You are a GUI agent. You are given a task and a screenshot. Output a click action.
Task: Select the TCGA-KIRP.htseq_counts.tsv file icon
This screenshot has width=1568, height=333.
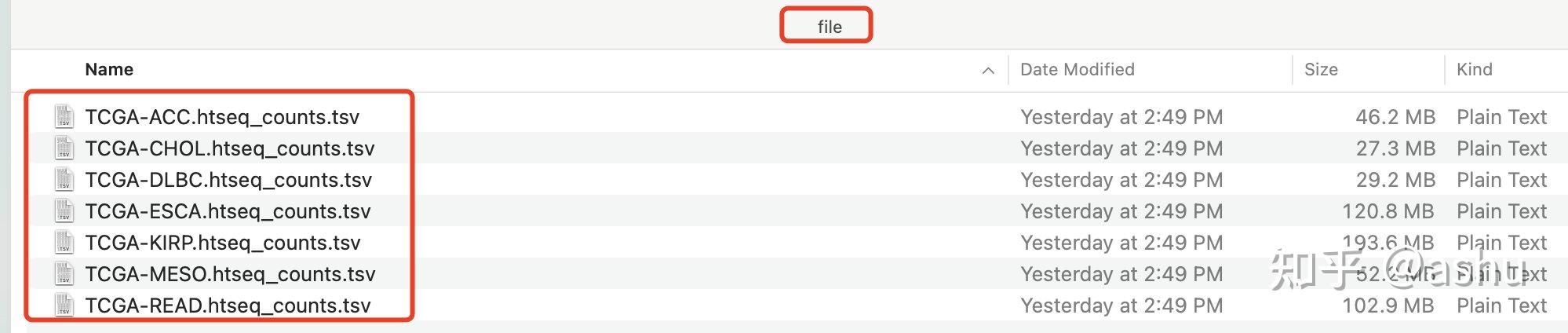click(64, 242)
